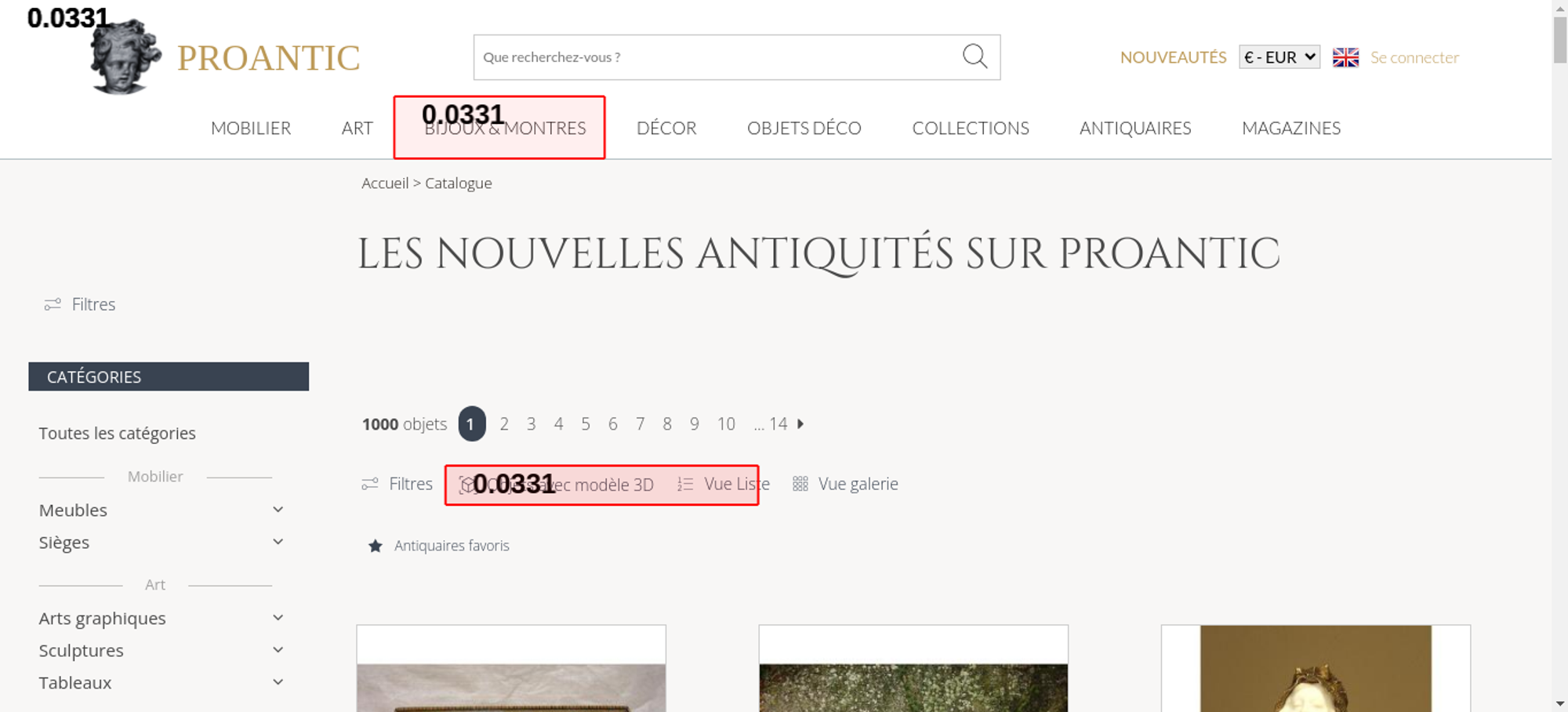Open Filtres next to the 3D model option
The image size is (1568, 712).
(x=397, y=484)
